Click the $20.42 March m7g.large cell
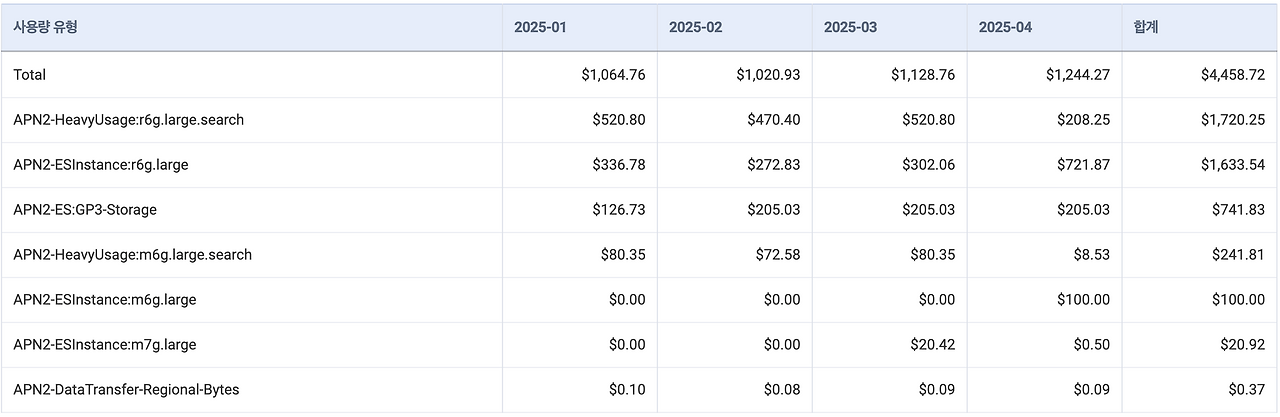 coord(933,345)
